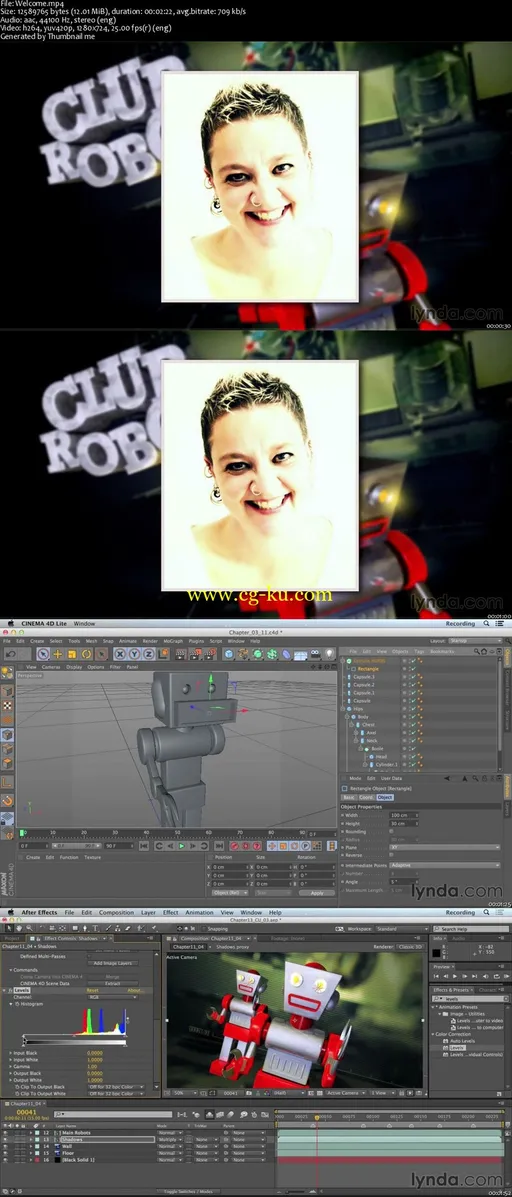Open the Renderer Classic 3D dropdown
The width and height of the screenshot is (512, 1197).
(409, 947)
